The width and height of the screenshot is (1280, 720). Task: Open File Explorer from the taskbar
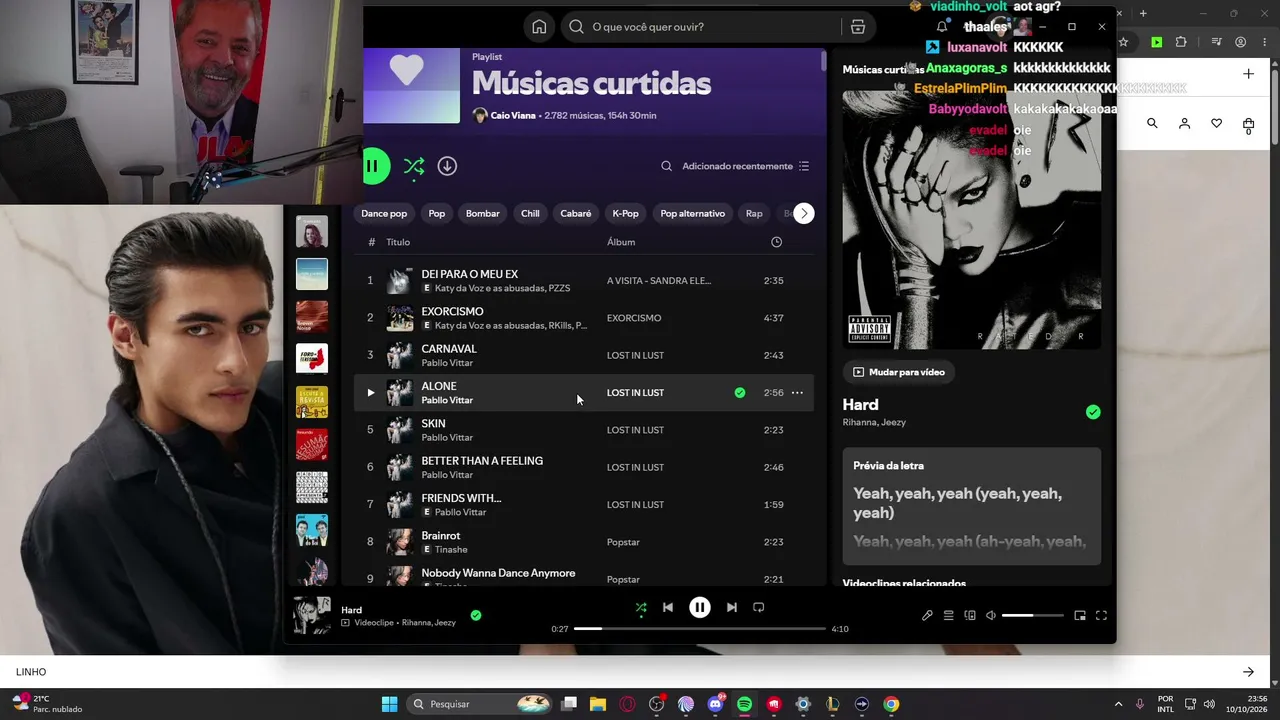pyautogui.click(x=598, y=704)
